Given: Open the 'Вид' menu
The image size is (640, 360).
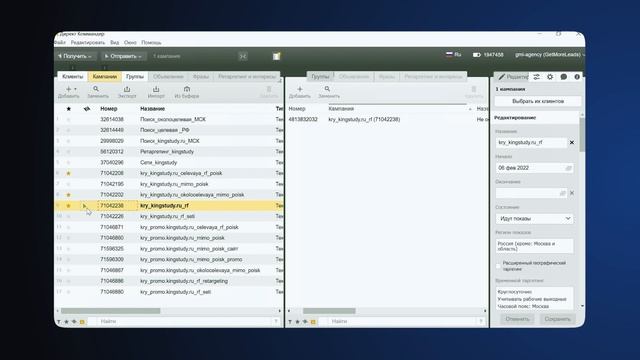Looking at the screenshot, I should tap(115, 42).
